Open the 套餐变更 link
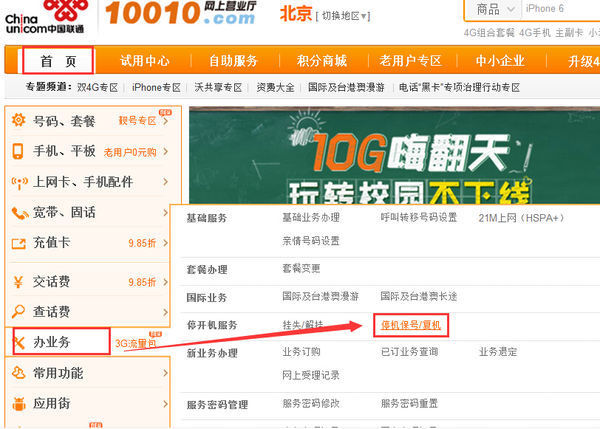This screenshot has height=429, width=600. coord(301,269)
